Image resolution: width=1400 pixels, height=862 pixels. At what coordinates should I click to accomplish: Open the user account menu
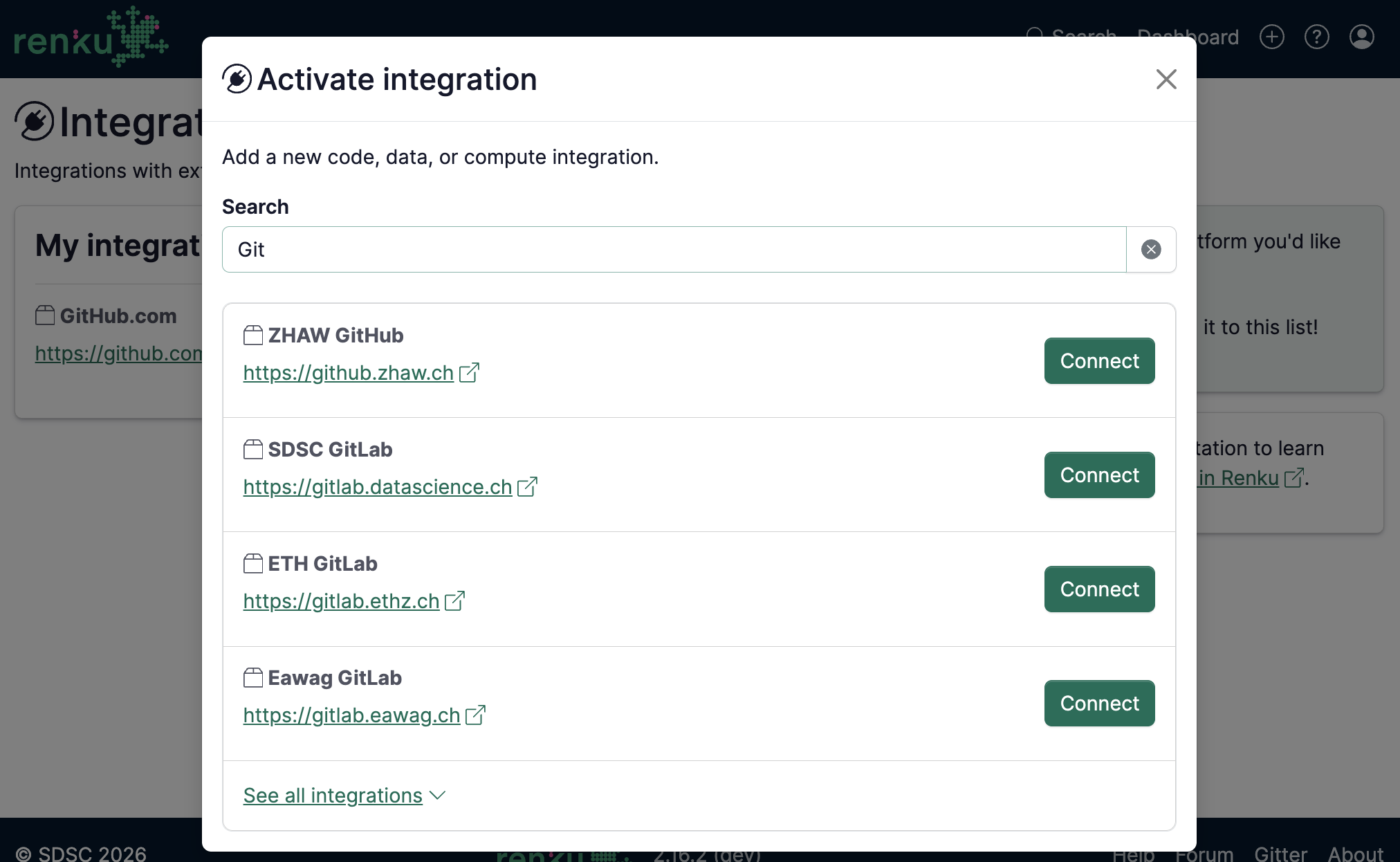coord(1361,37)
